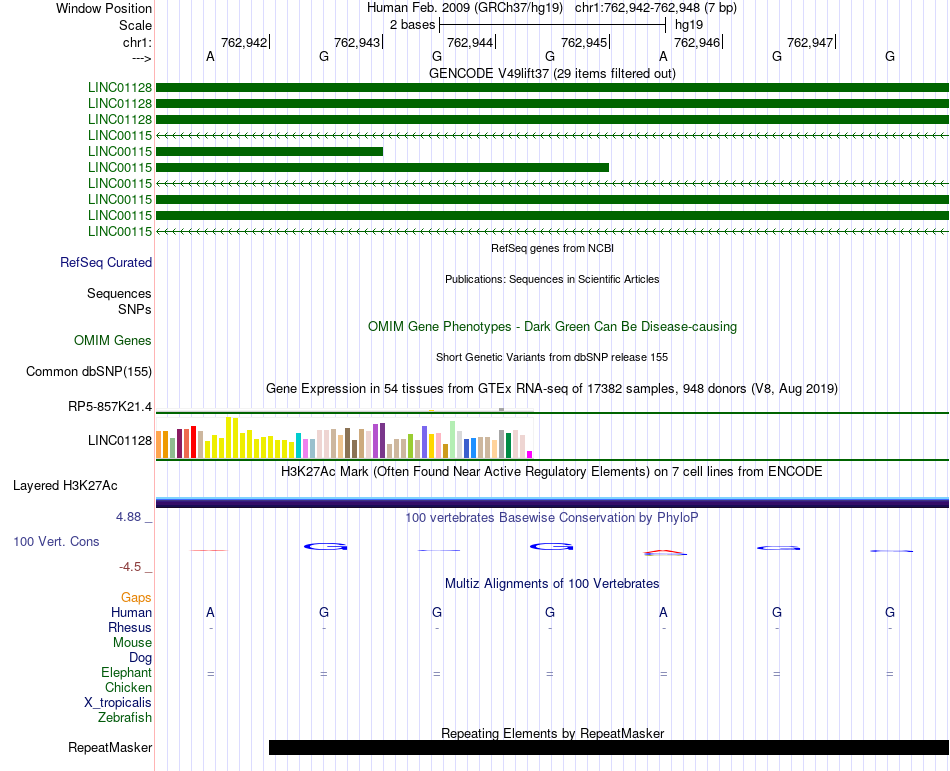Image resolution: width=950 pixels, height=771 pixels.
Task: Select the Human species label
Action: point(131,613)
